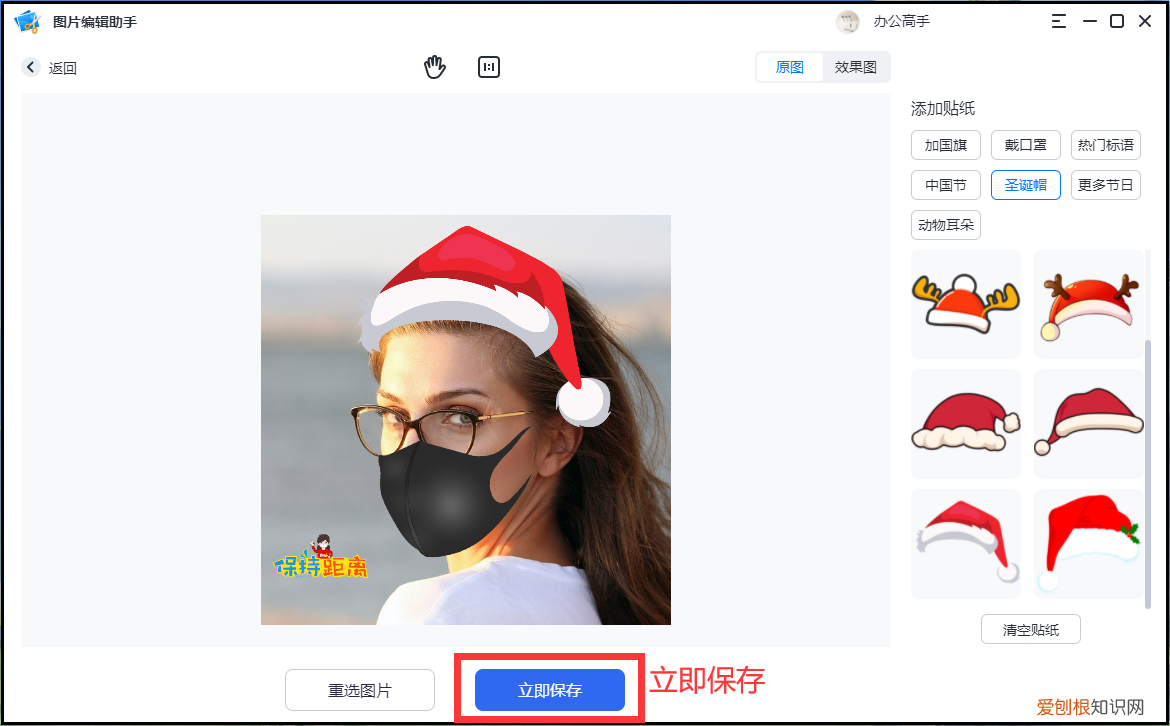Click the 办公高手 user avatar
Viewport: 1170px width, 726px height.
pos(847,20)
